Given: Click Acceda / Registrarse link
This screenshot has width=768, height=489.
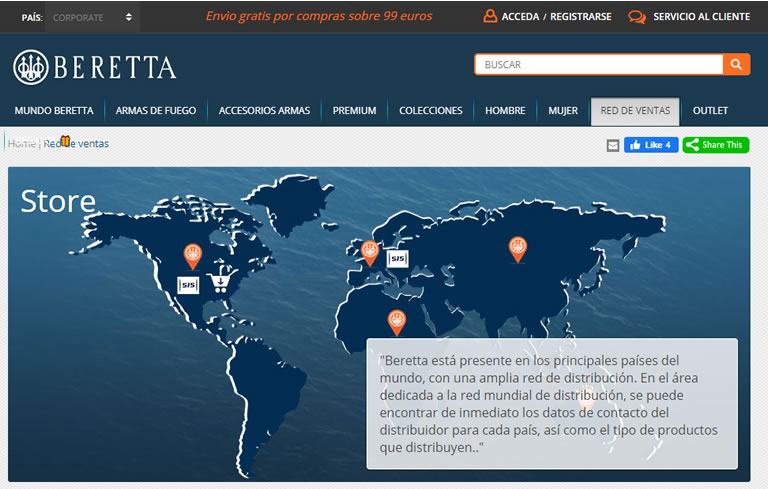Looking at the screenshot, I should point(546,17).
